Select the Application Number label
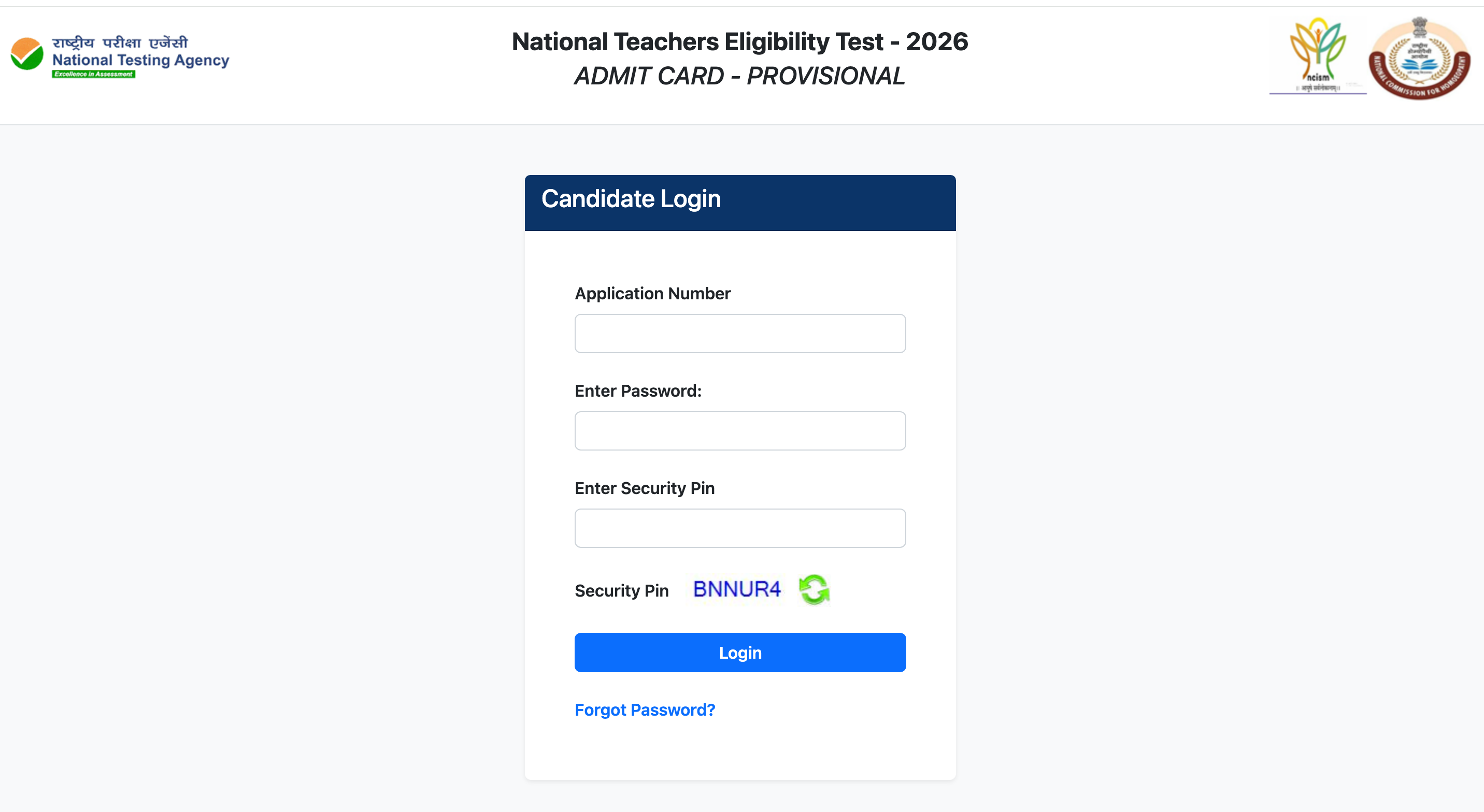The height and width of the screenshot is (812, 1484). (653, 293)
